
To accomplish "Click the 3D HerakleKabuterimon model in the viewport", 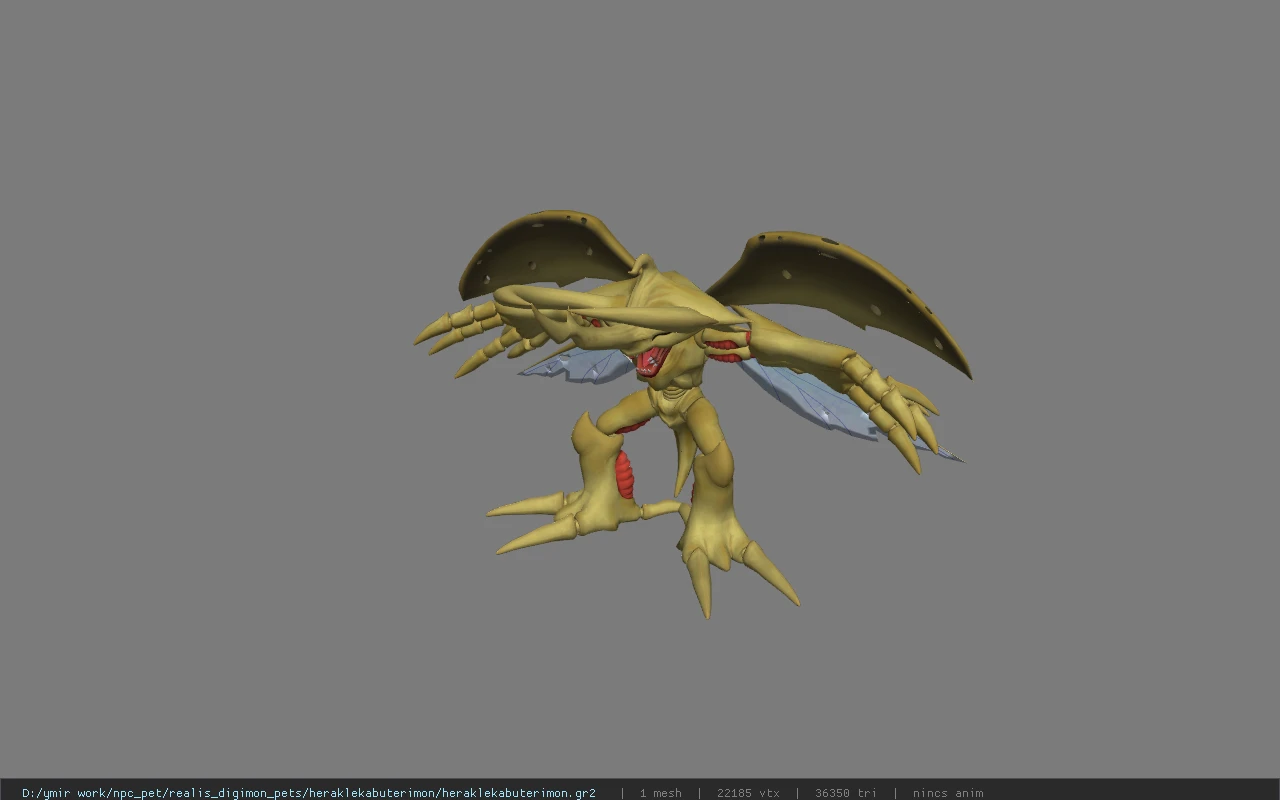I will pyautogui.click(x=690, y=412).
